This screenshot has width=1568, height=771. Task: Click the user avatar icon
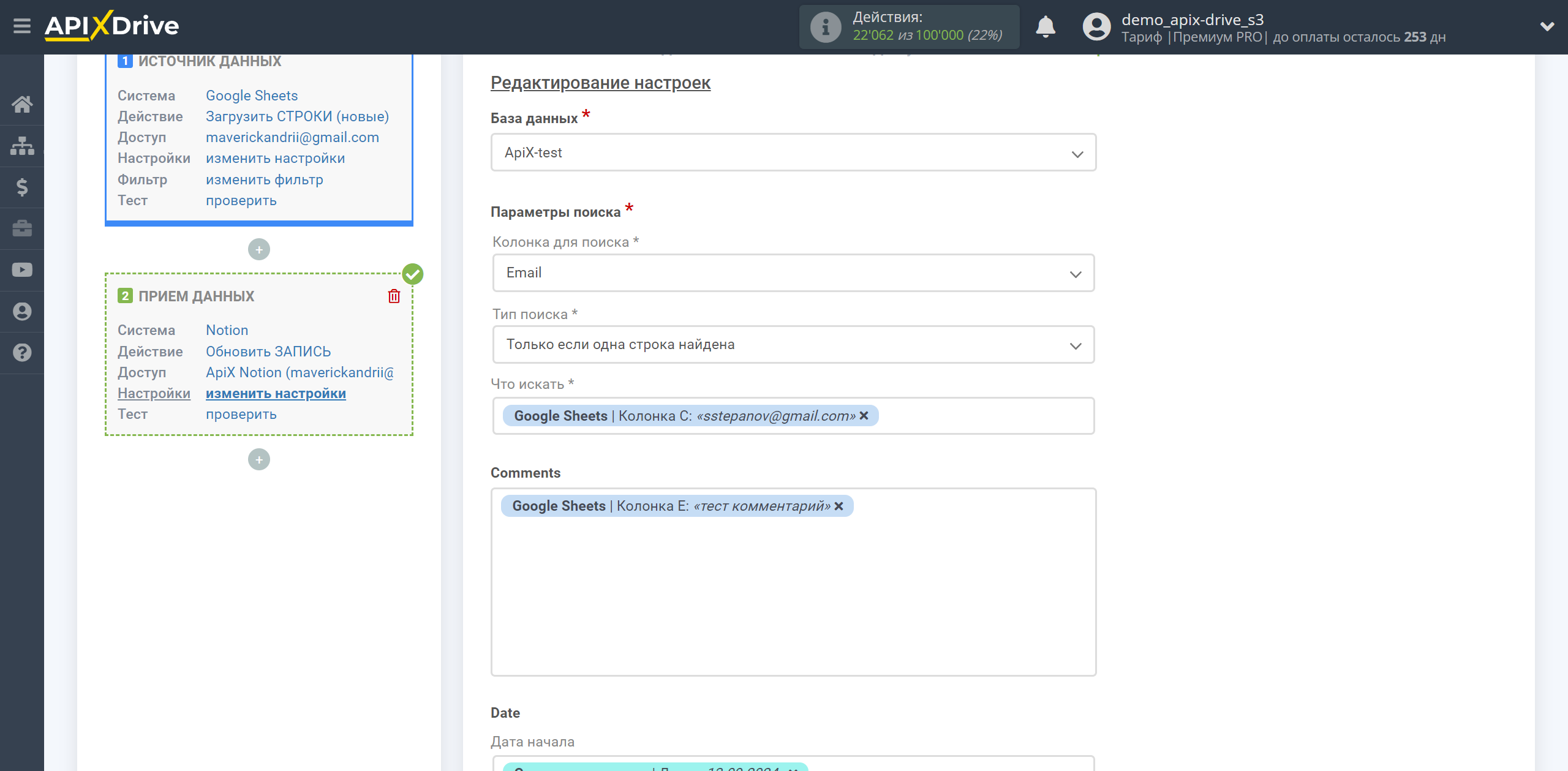click(1096, 27)
